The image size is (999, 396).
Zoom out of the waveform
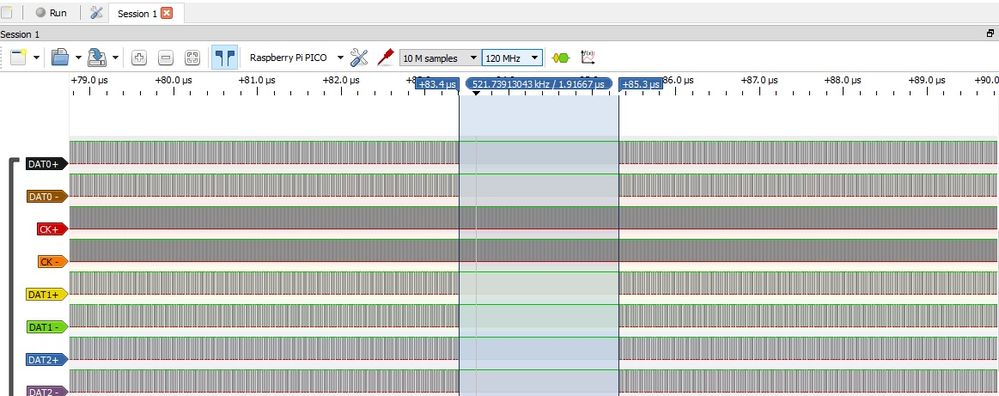pyautogui.click(x=166, y=58)
